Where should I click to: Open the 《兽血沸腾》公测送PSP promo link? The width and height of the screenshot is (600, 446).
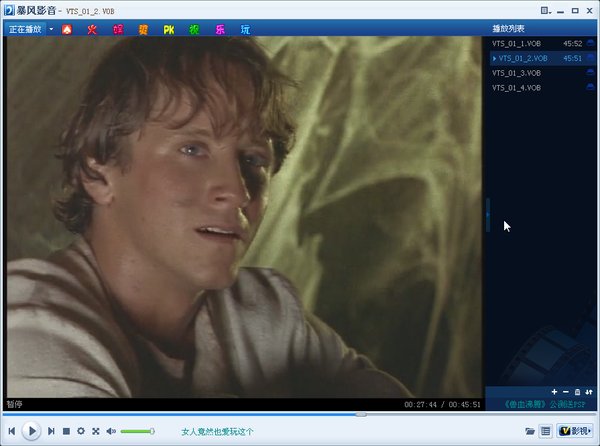544,404
